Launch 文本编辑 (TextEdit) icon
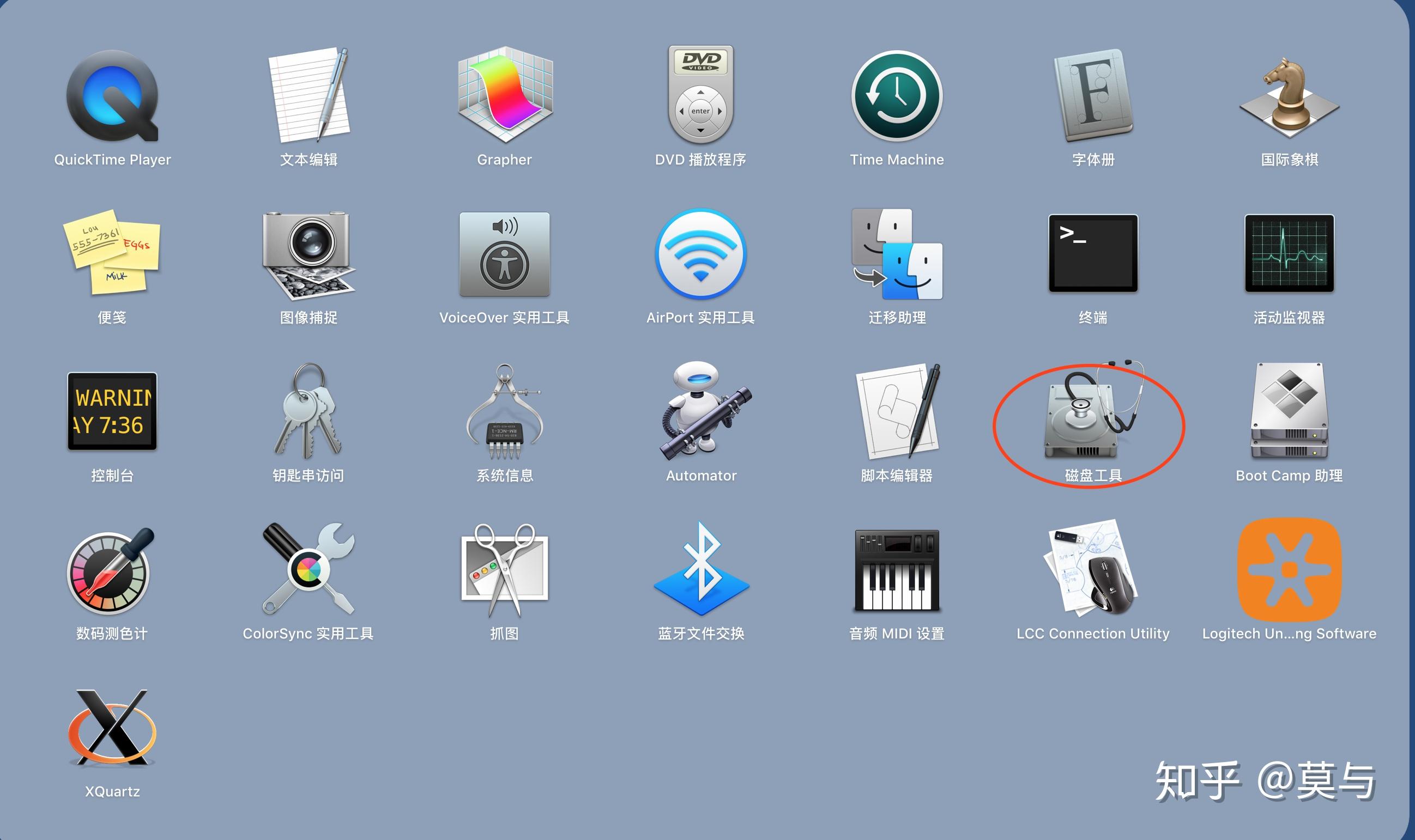This screenshot has height=840, width=1415. (309, 95)
